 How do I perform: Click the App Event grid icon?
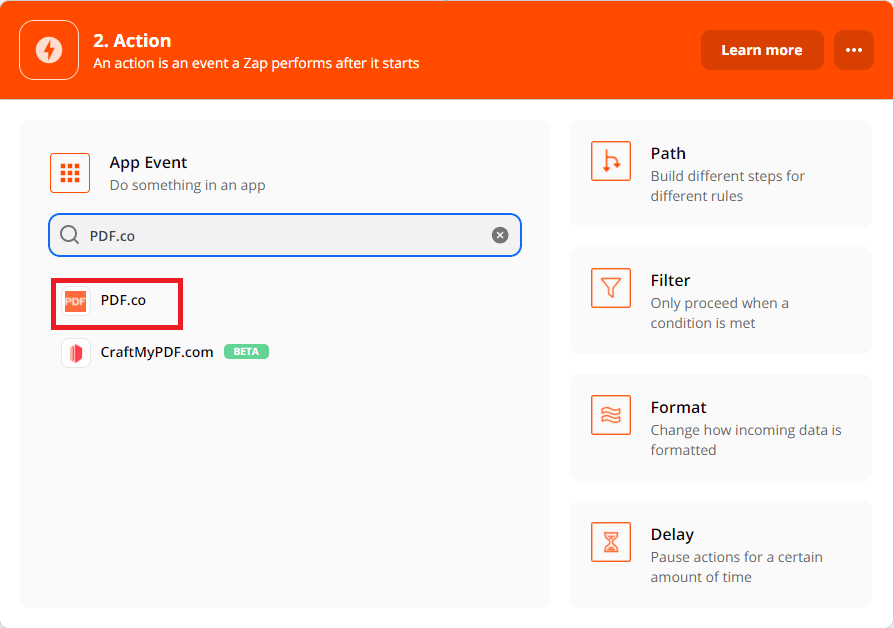coord(69,172)
